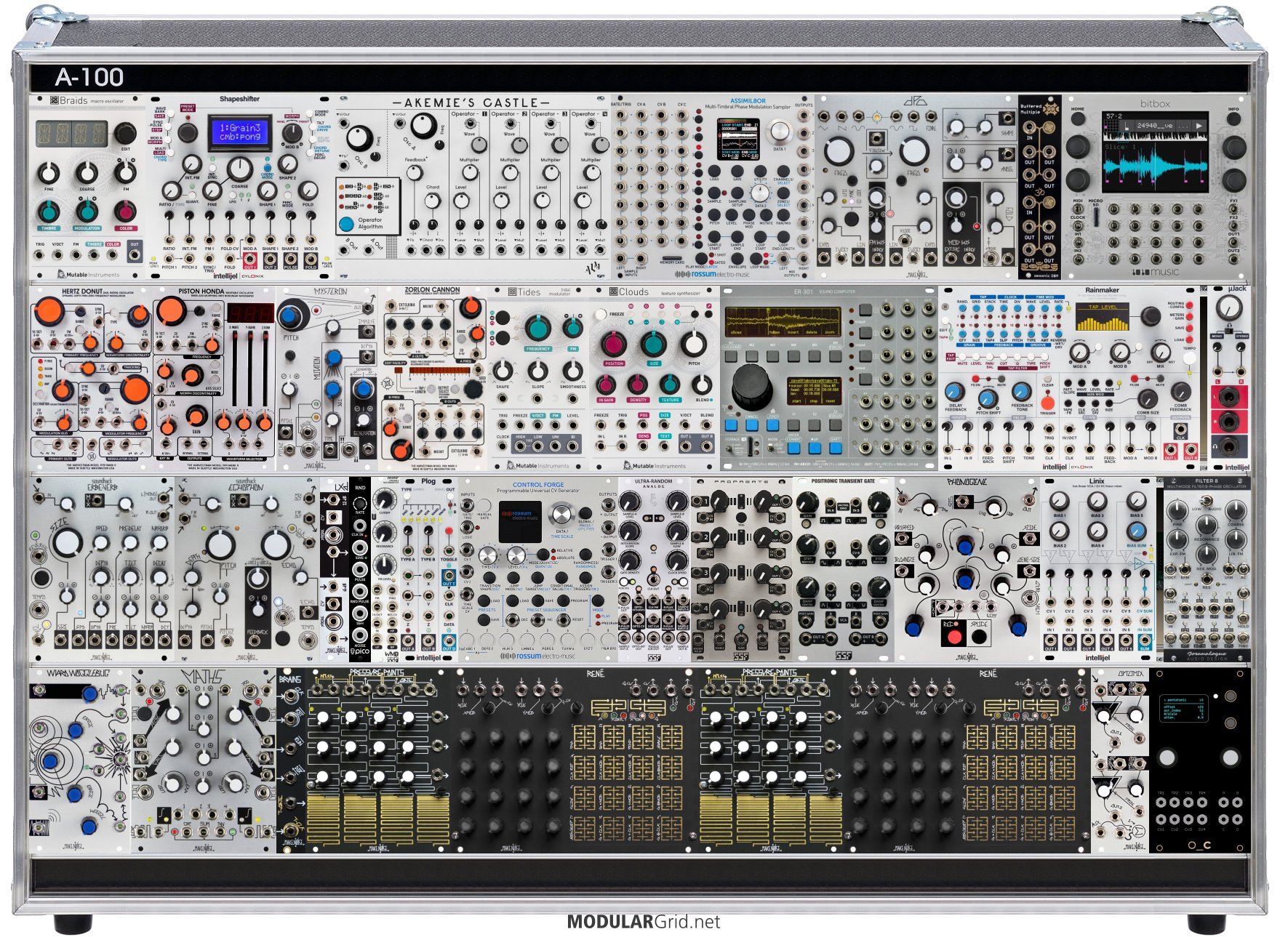
Task: Click the Shapeshifter blue LCD display
Action: (240, 132)
